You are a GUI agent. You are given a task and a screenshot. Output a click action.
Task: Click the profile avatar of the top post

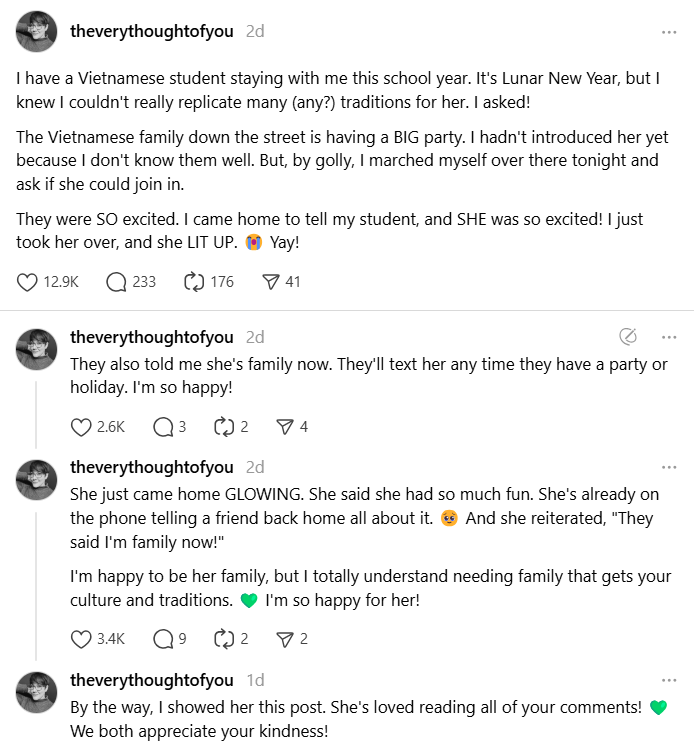tap(37, 32)
